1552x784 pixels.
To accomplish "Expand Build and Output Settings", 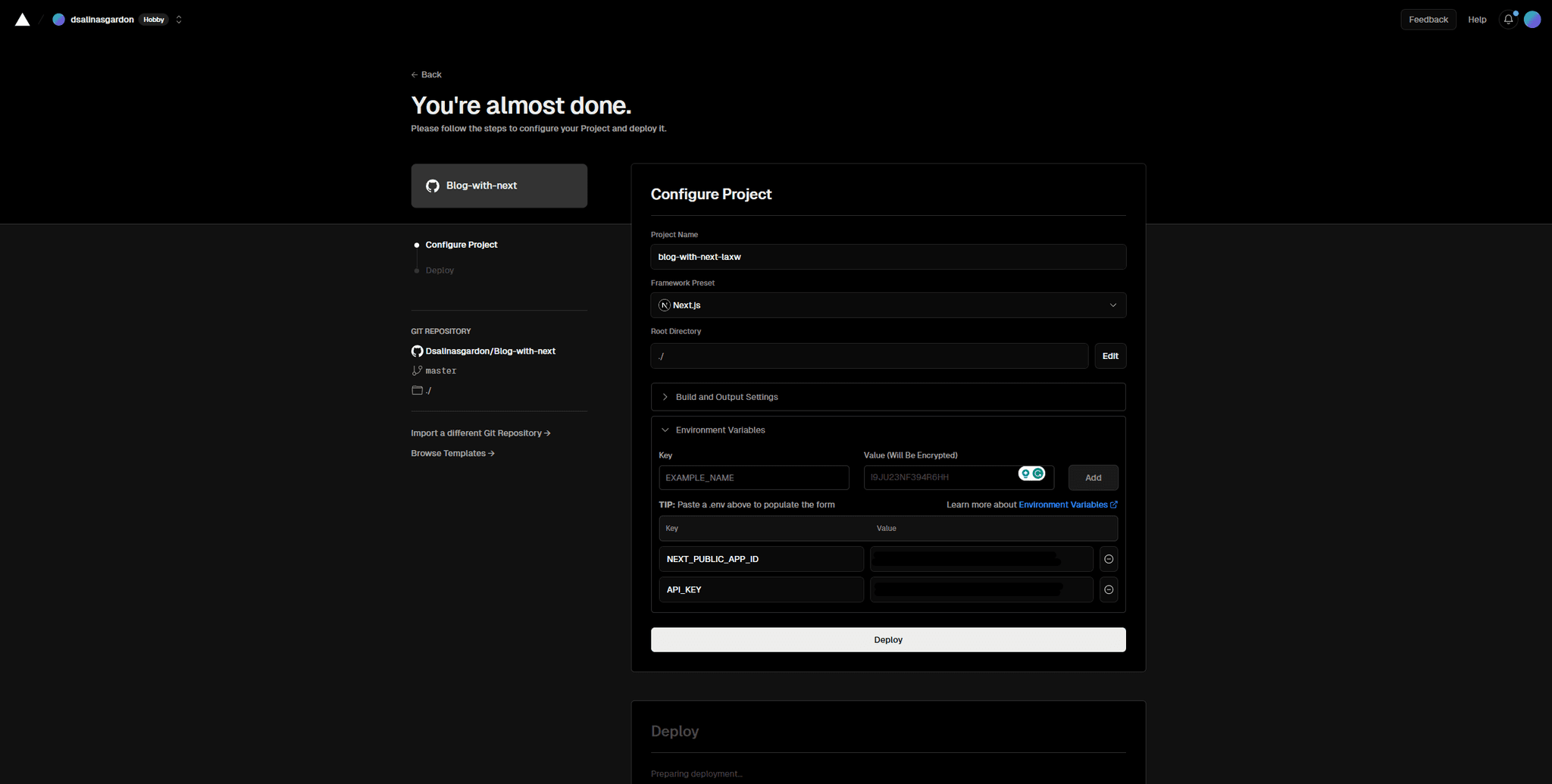I will coord(888,397).
